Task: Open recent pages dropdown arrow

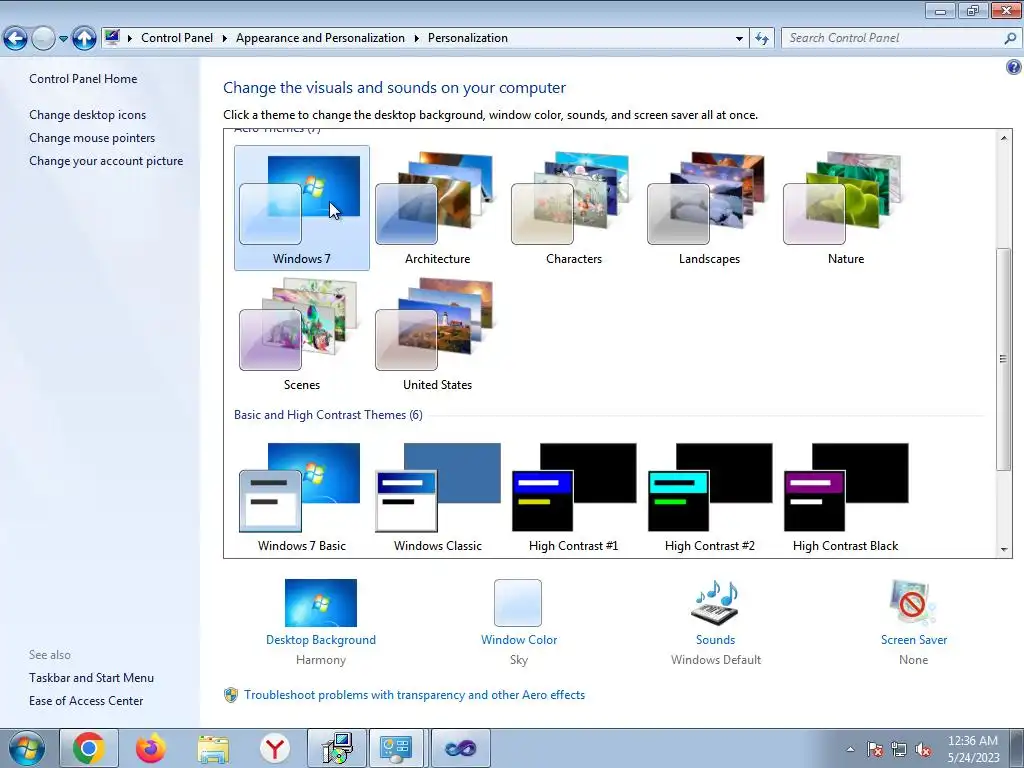Action: tap(63, 39)
